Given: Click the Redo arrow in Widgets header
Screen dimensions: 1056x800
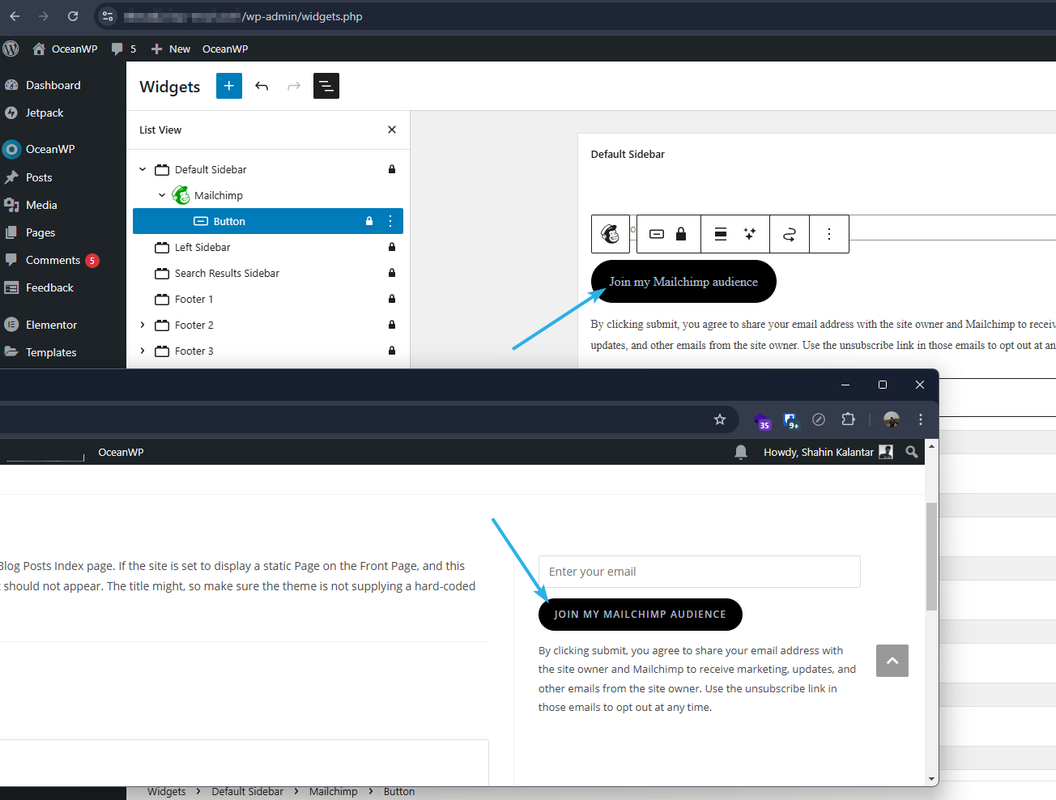Looking at the screenshot, I should click(x=294, y=86).
